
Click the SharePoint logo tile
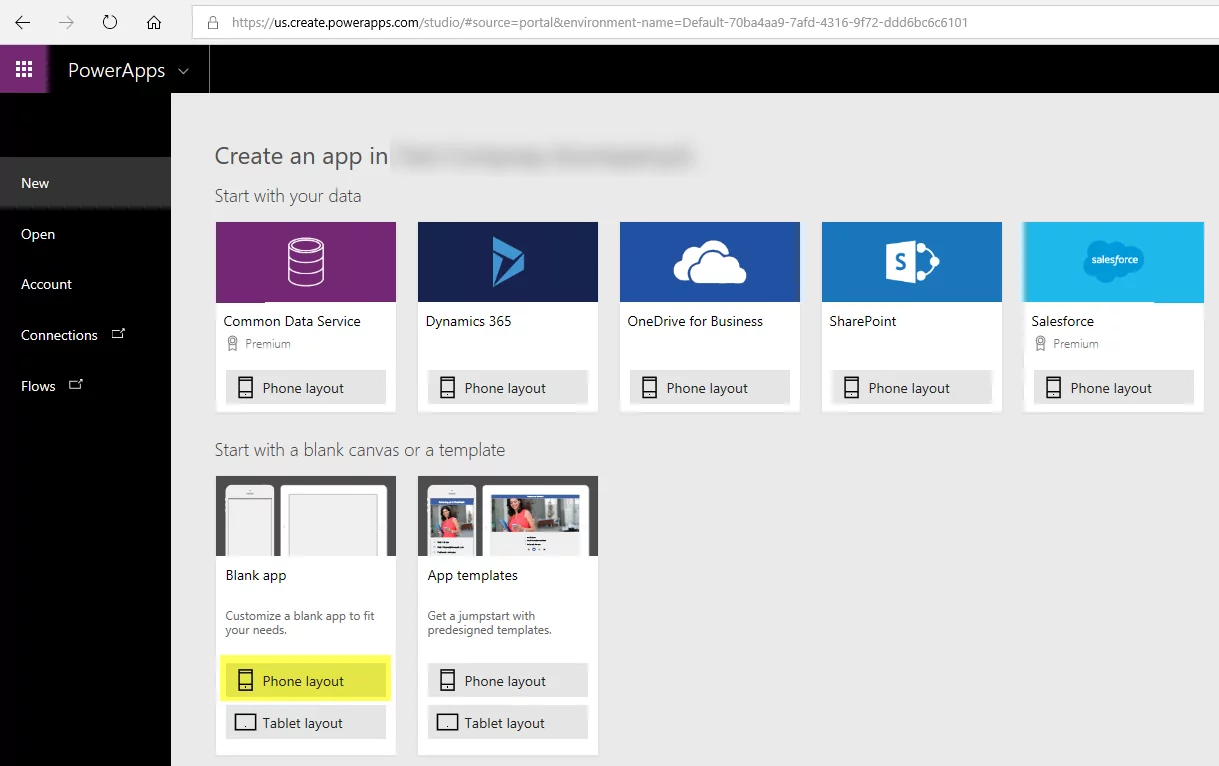912,262
